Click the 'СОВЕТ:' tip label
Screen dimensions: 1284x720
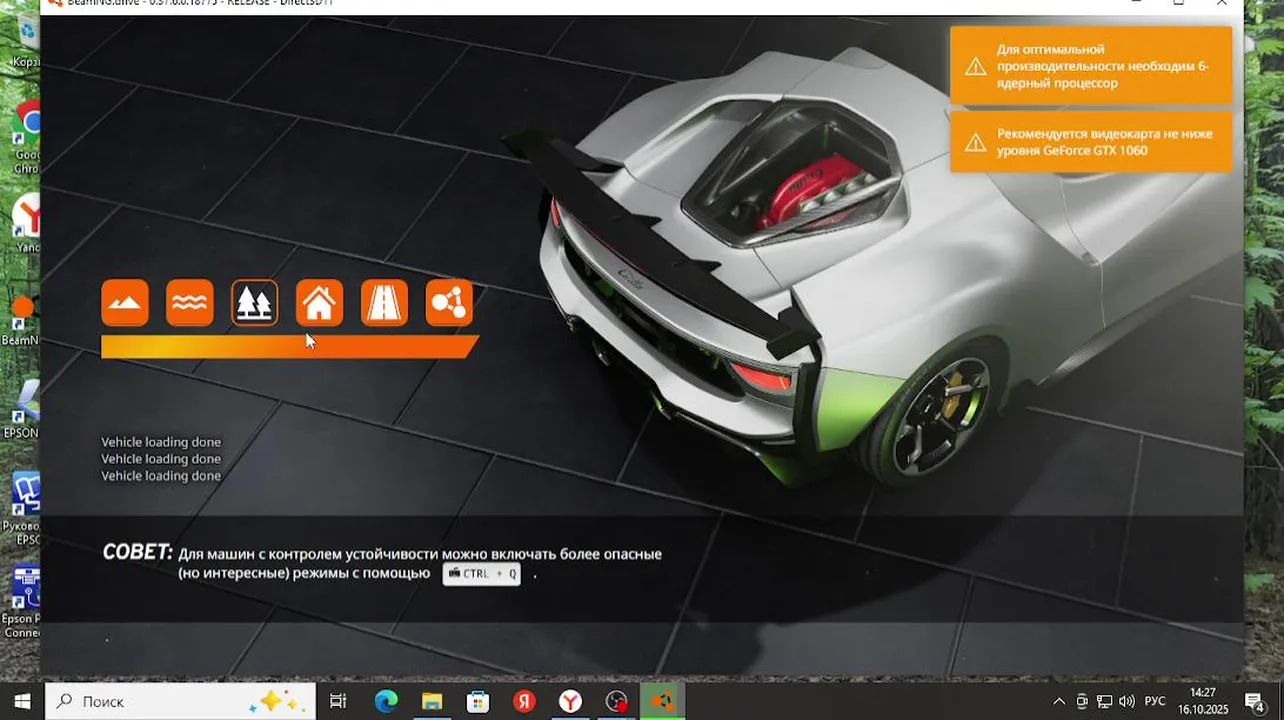pos(137,553)
